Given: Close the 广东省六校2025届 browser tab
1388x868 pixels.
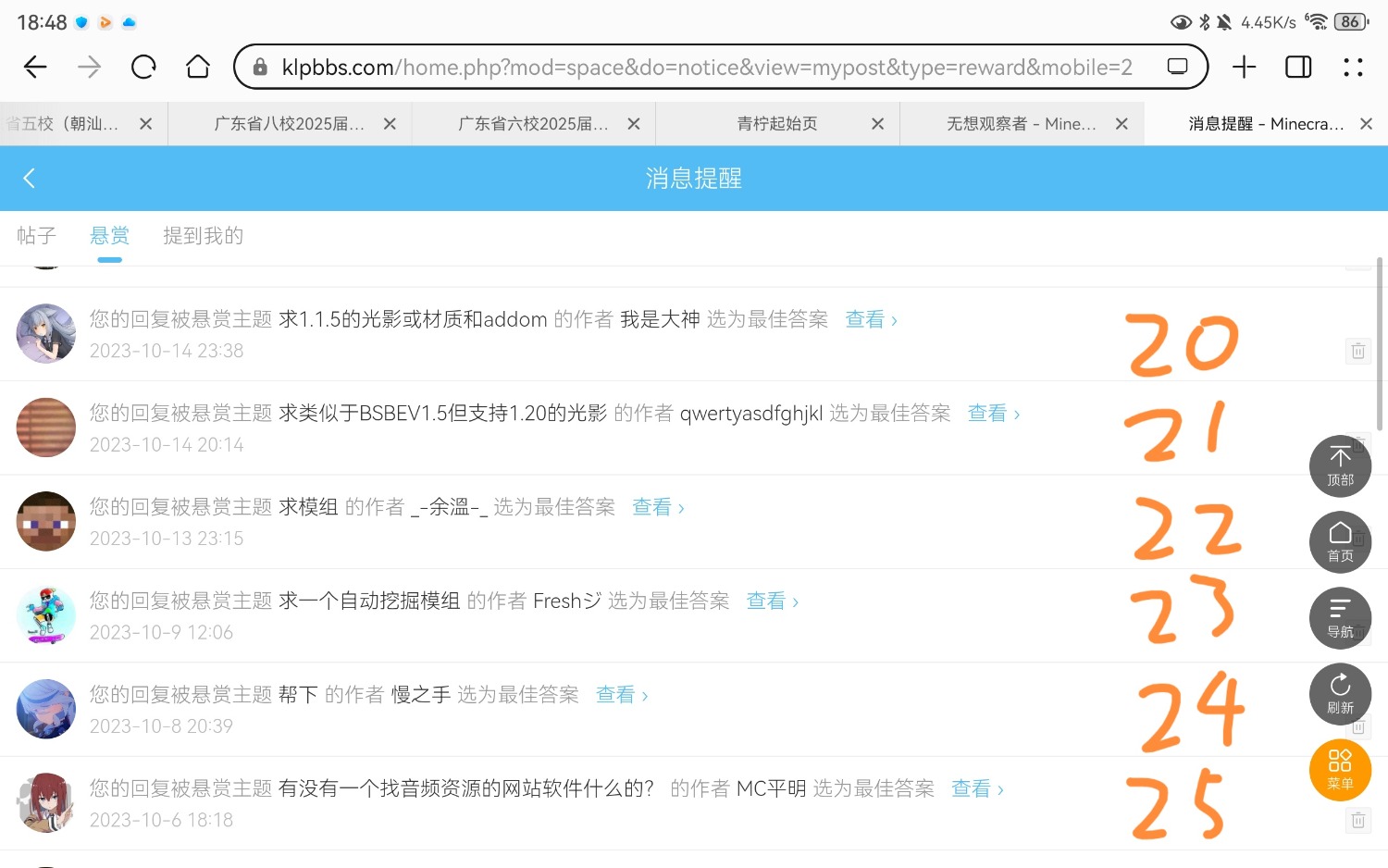Looking at the screenshot, I should [x=633, y=124].
